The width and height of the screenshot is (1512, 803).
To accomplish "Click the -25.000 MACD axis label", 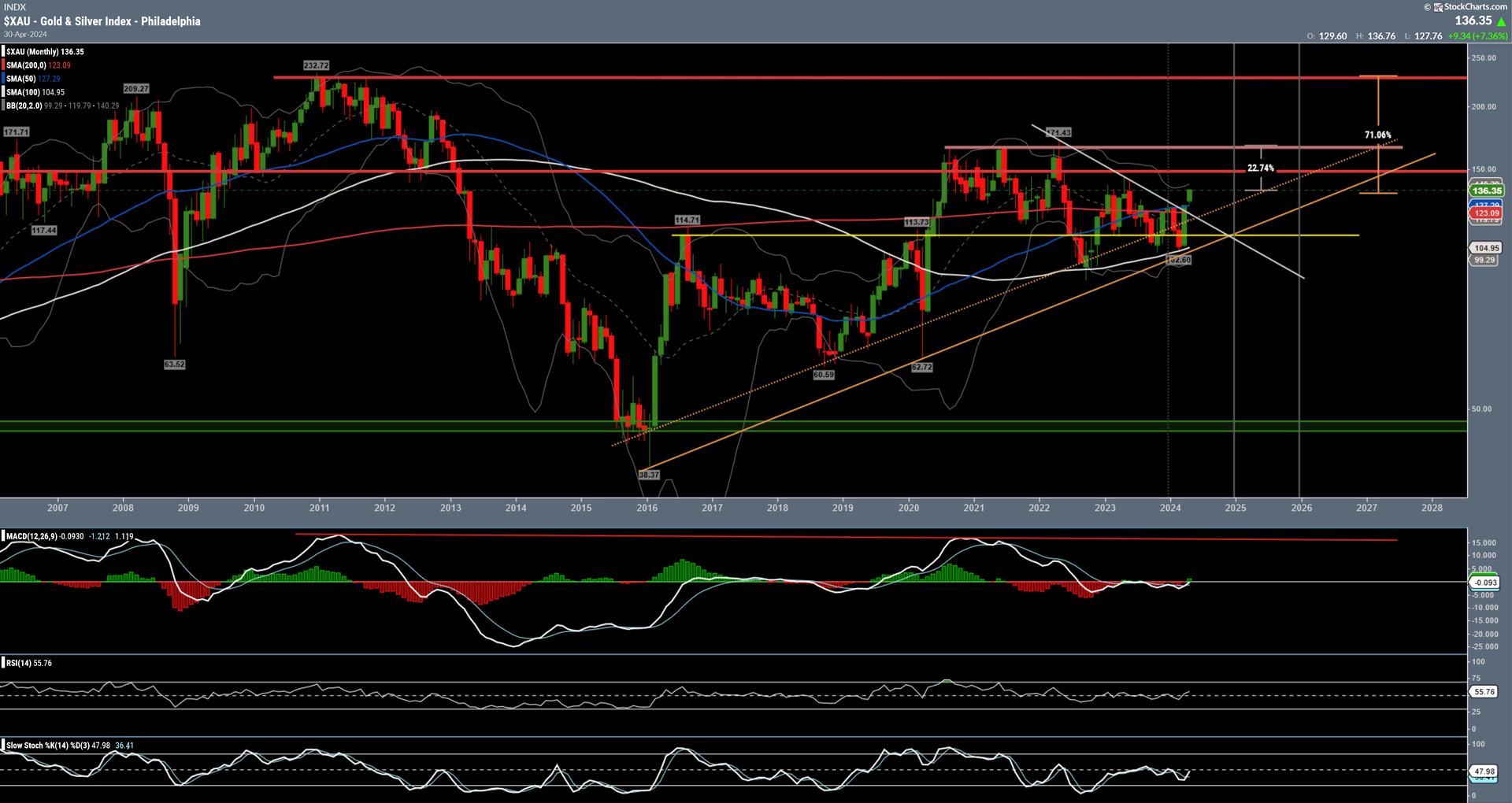I will coord(1483,647).
